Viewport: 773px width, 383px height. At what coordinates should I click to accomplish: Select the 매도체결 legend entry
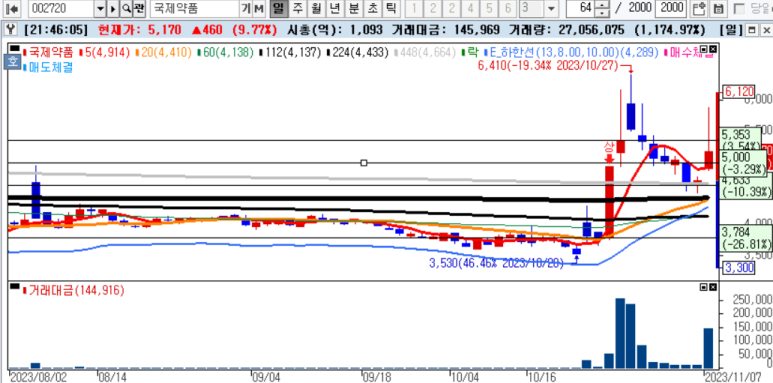49,68
